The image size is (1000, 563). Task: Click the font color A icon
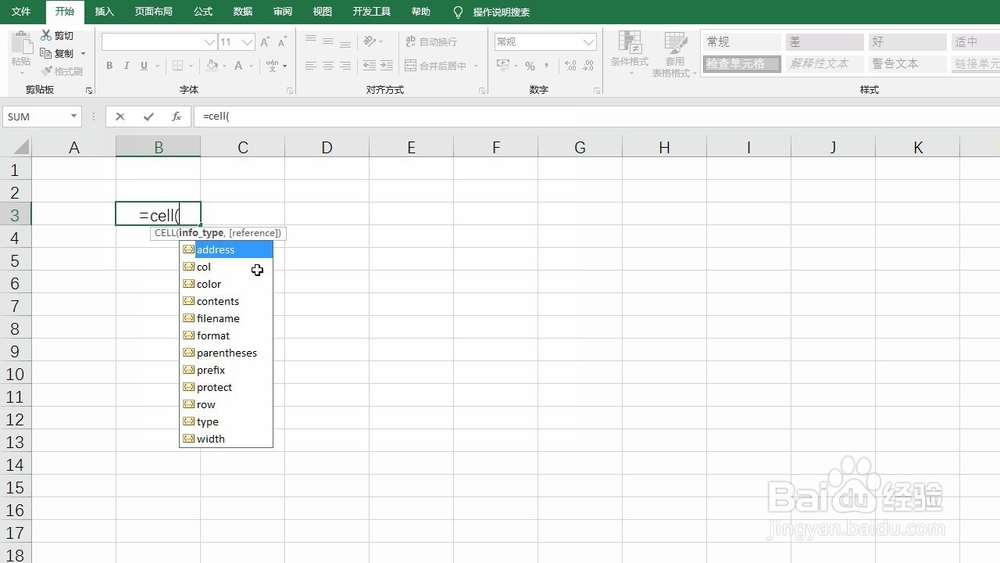click(239, 65)
